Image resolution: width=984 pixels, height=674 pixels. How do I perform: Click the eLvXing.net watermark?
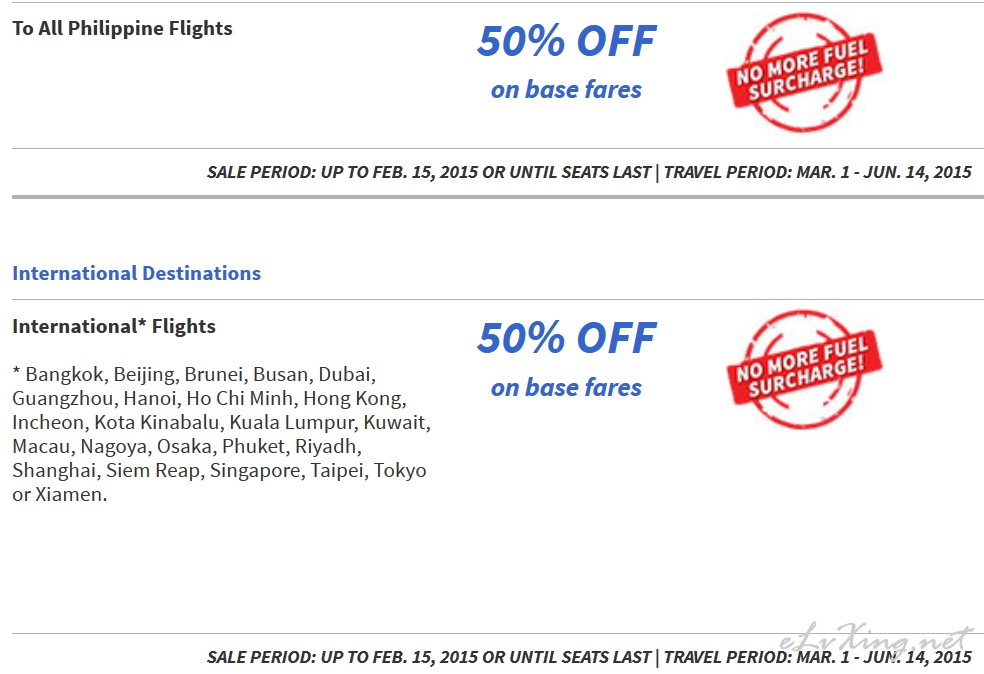877,639
